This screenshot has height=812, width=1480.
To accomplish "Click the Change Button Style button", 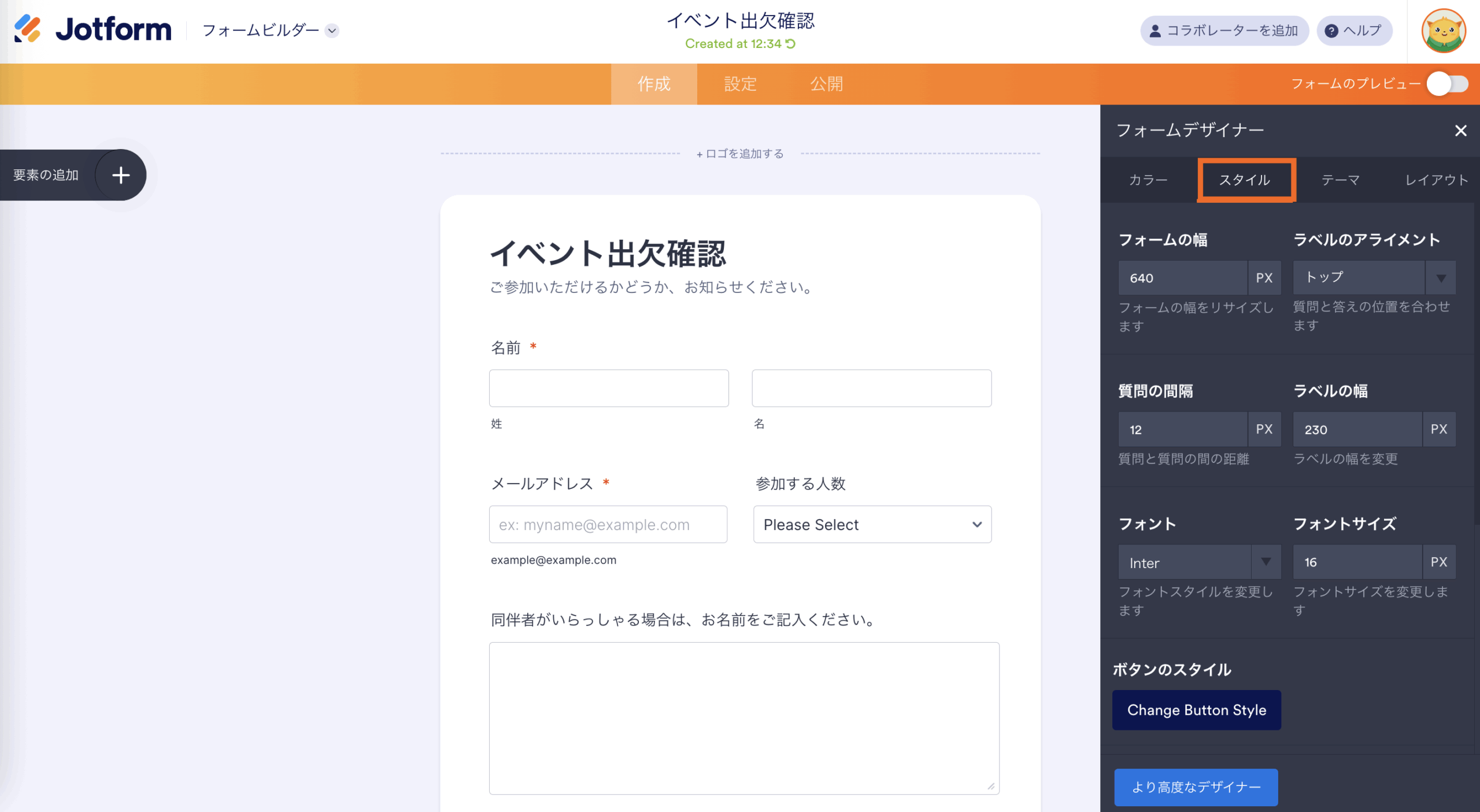I will [x=1196, y=710].
